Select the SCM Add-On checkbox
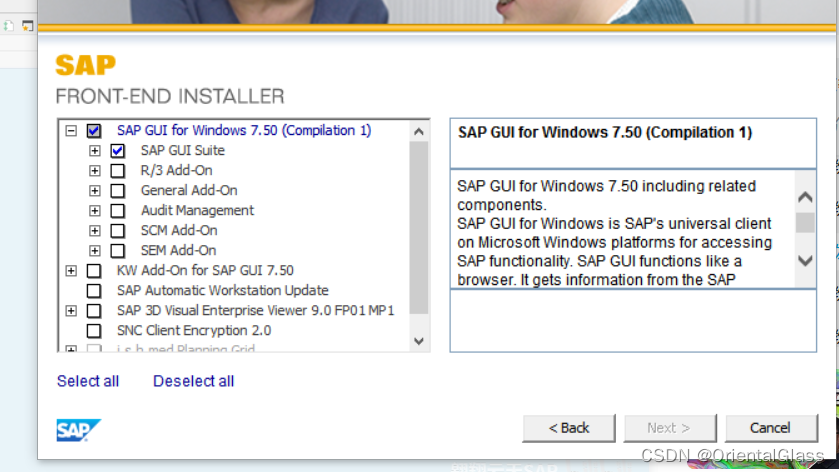Image resolution: width=839 pixels, height=472 pixels. tap(118, 231)
